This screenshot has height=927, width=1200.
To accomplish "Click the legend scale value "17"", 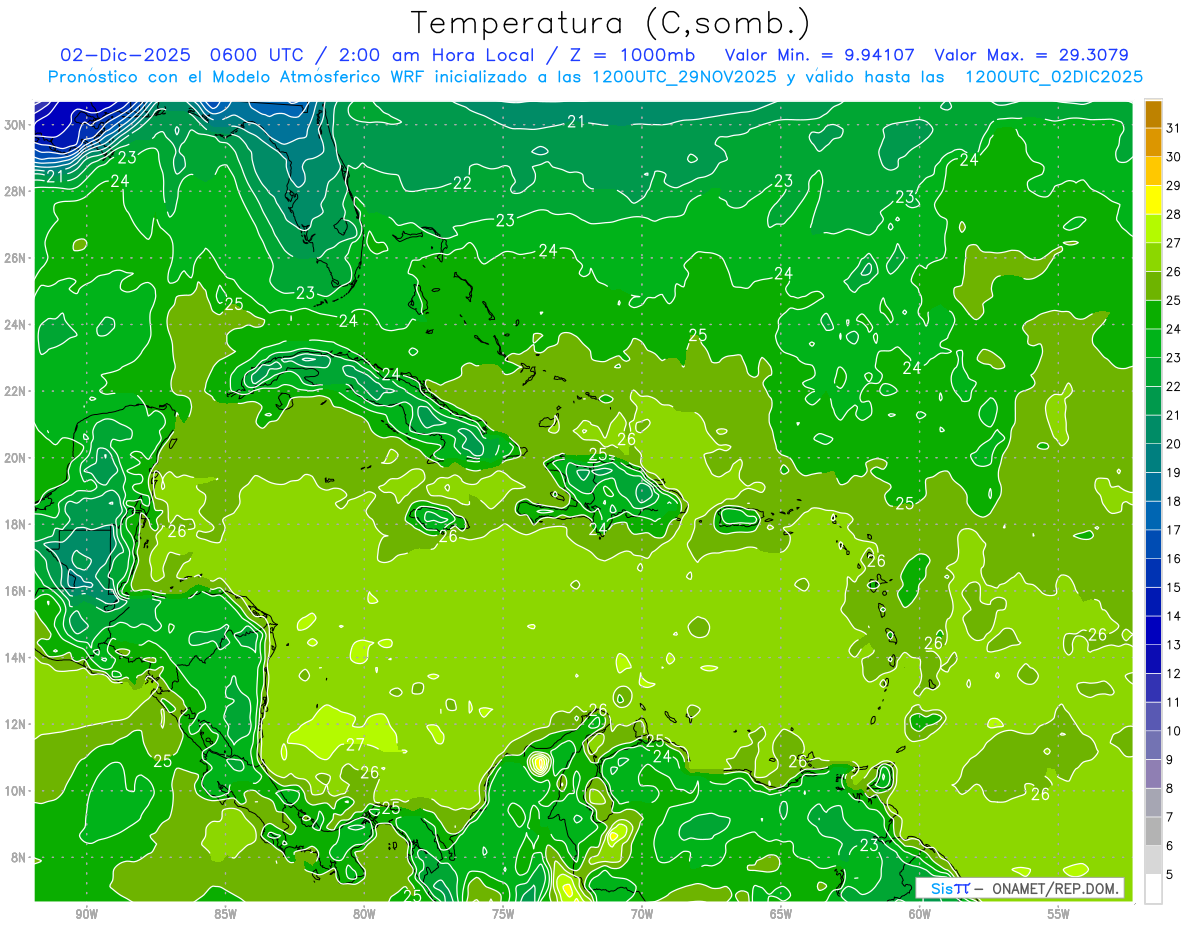I will [x=1174, y=530].
